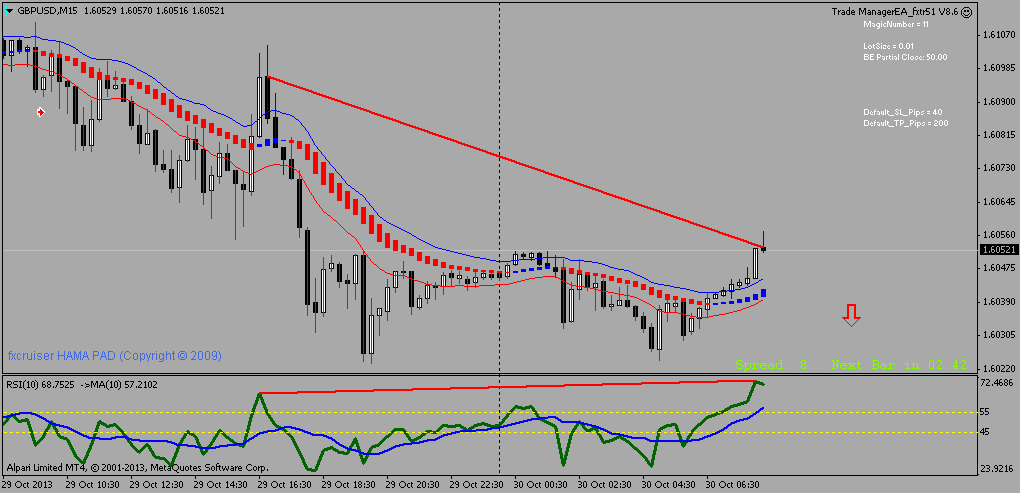Click the LotSize = 0.01 text
1020x493 pixels.
[x=889, y=46]
